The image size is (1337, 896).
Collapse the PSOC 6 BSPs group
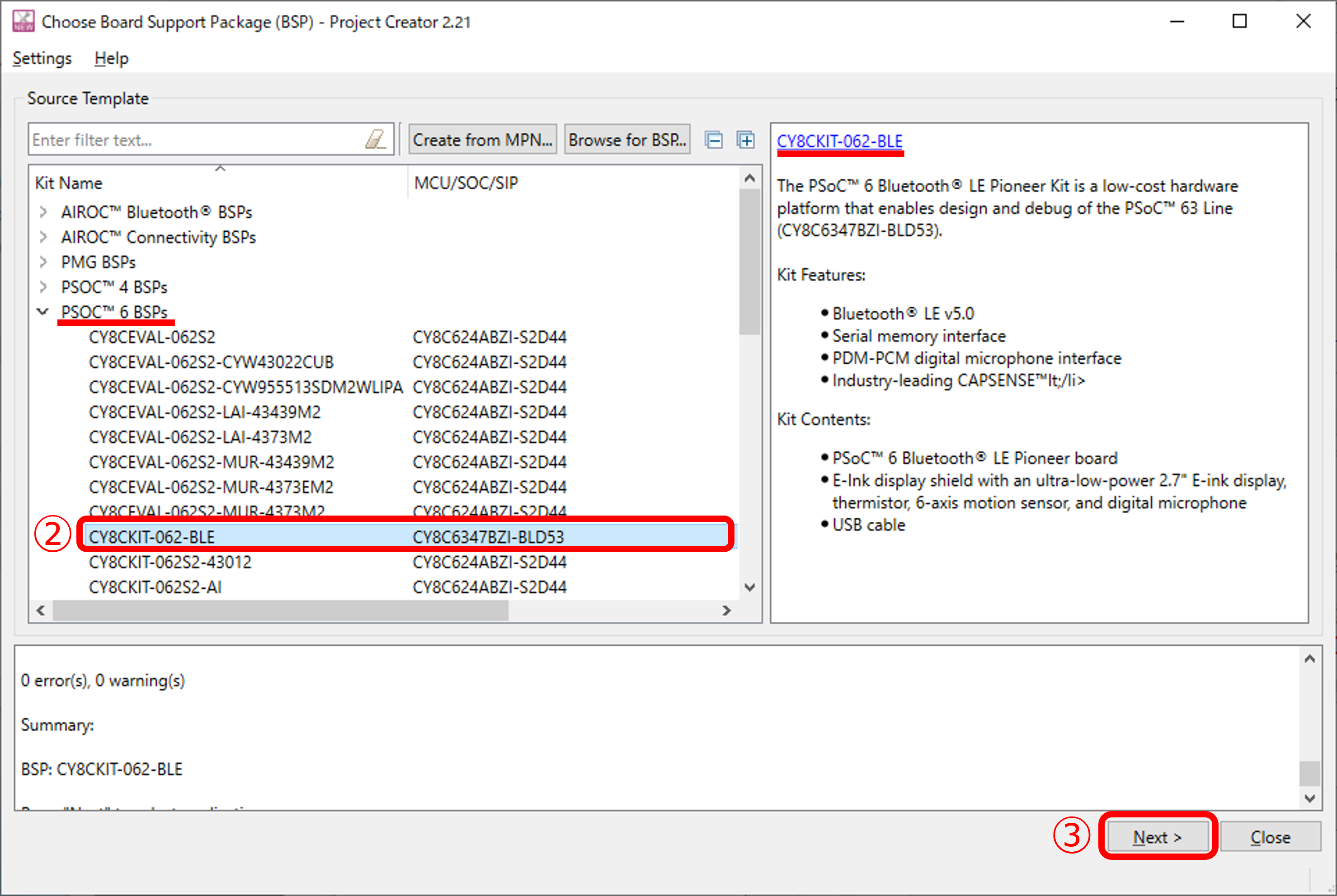pos(43,311)
